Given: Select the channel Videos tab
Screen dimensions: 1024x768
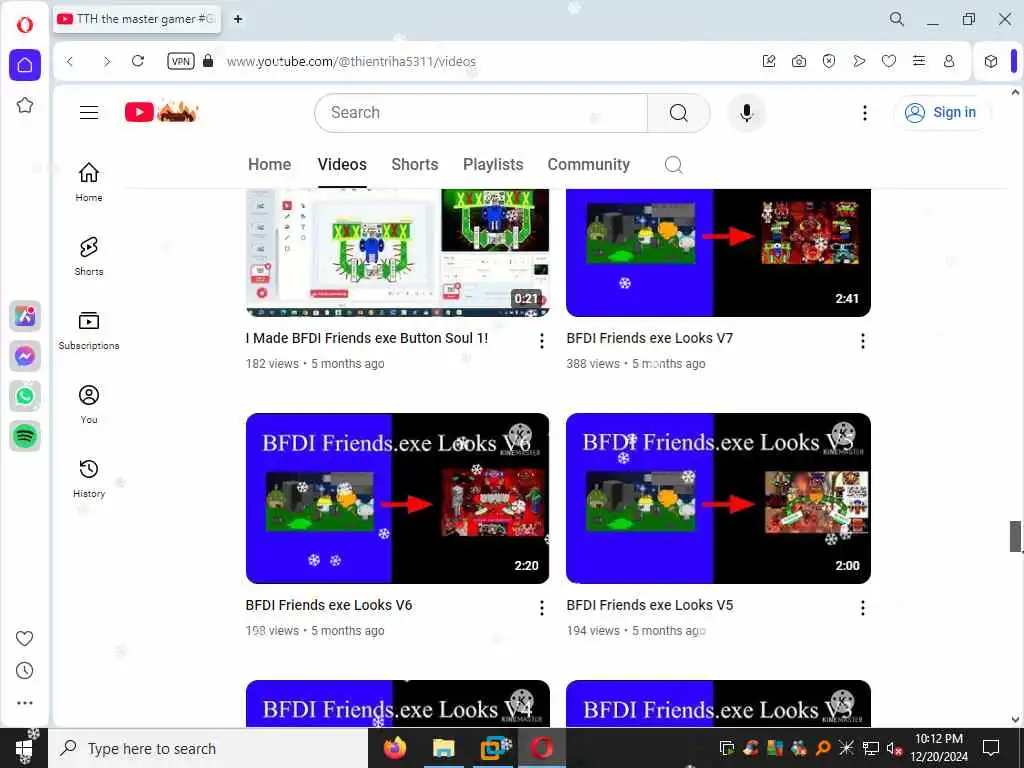Looking at the screenshot, I should pos(342,165).
